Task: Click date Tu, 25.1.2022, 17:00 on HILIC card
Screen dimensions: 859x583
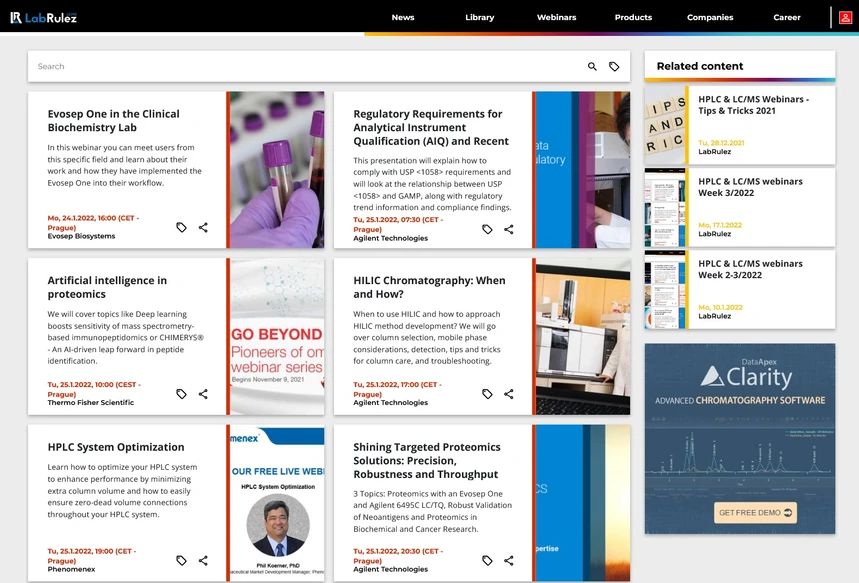Action: coord(397,389)
